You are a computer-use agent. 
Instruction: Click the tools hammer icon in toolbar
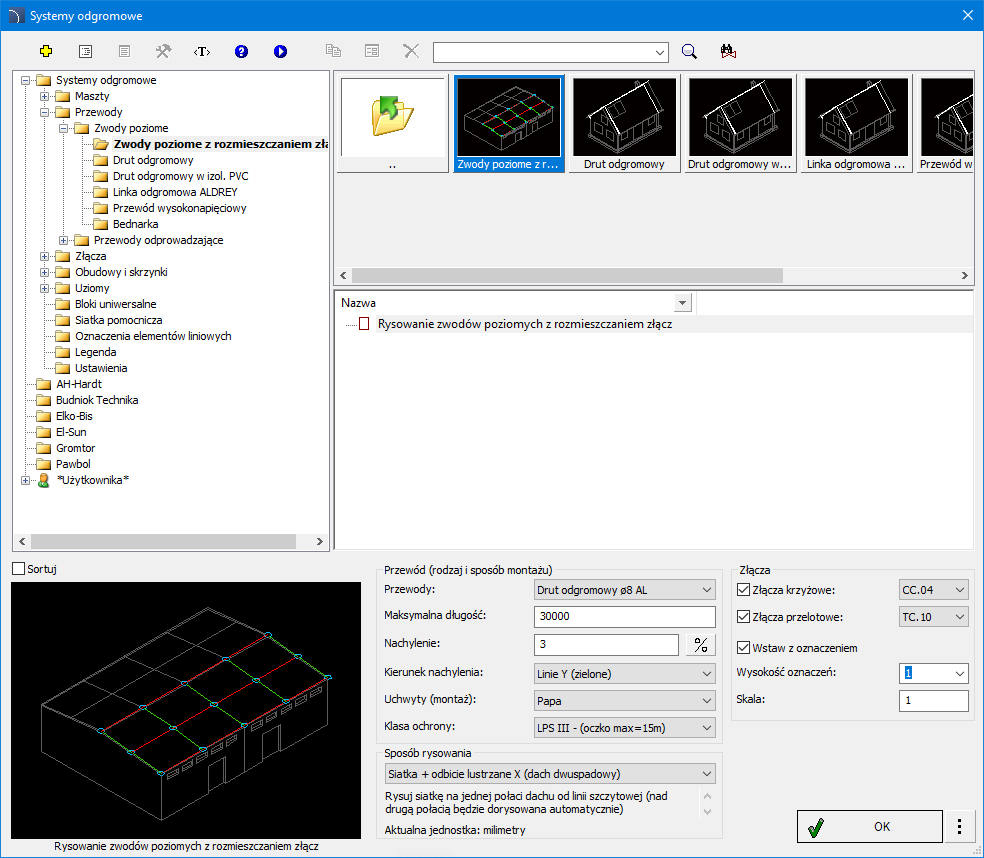point(163,51)
